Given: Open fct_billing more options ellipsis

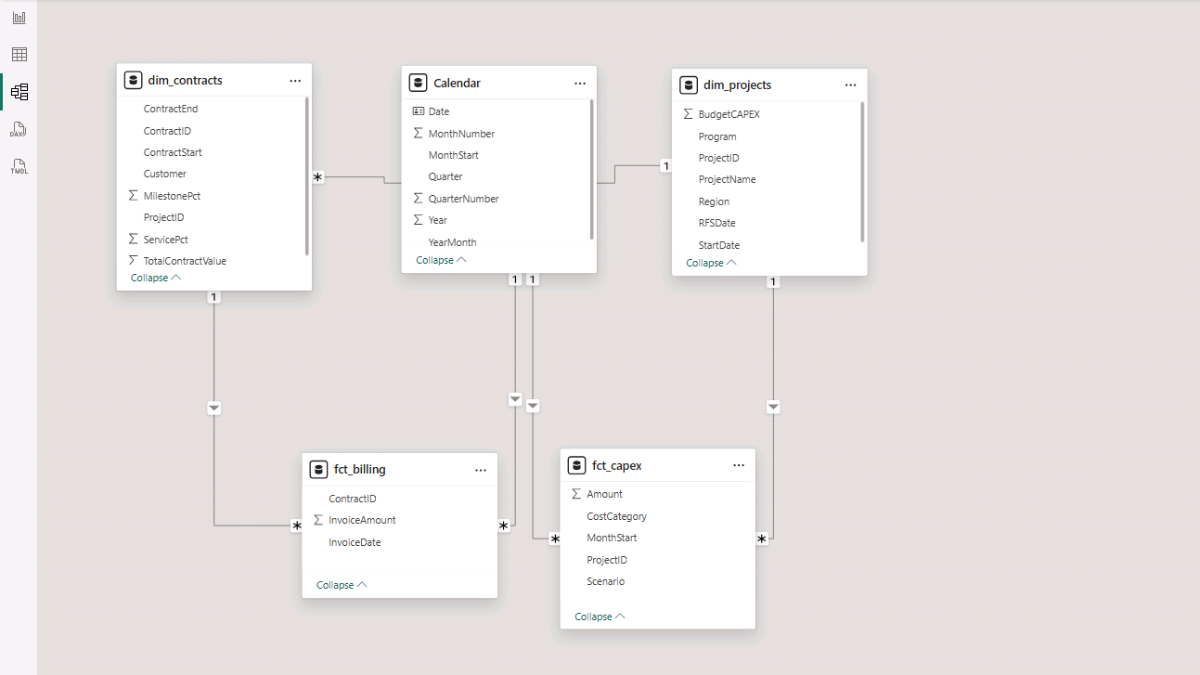Looking at the screenshot, I should [481, 469].
